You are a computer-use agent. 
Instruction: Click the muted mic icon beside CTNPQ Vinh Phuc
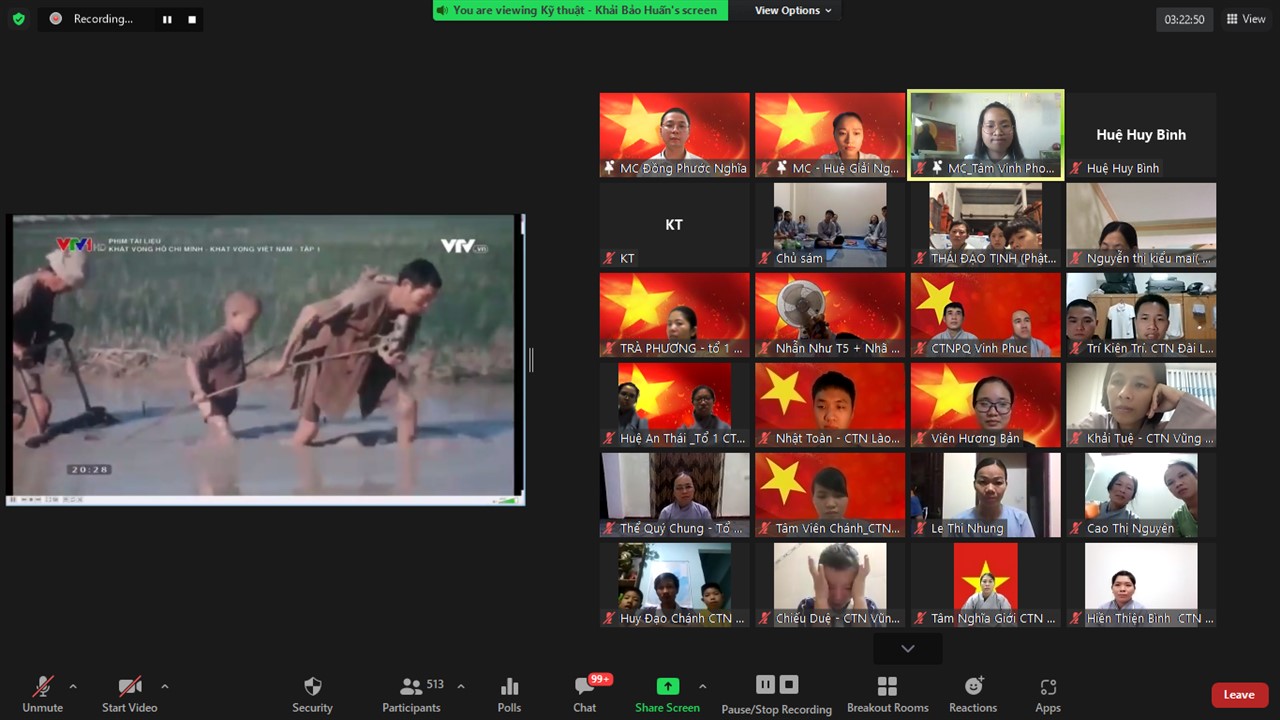point(920,348)
